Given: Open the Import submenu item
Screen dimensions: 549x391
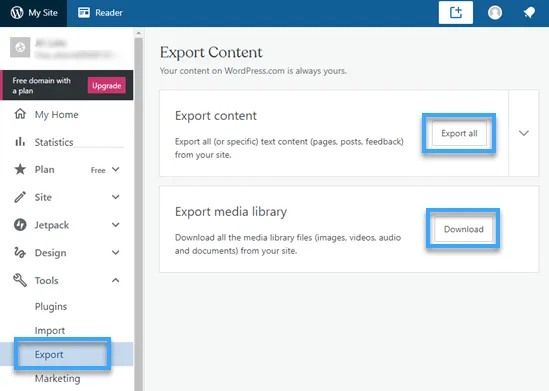Looking at the screenshot, I should point(50,330).
